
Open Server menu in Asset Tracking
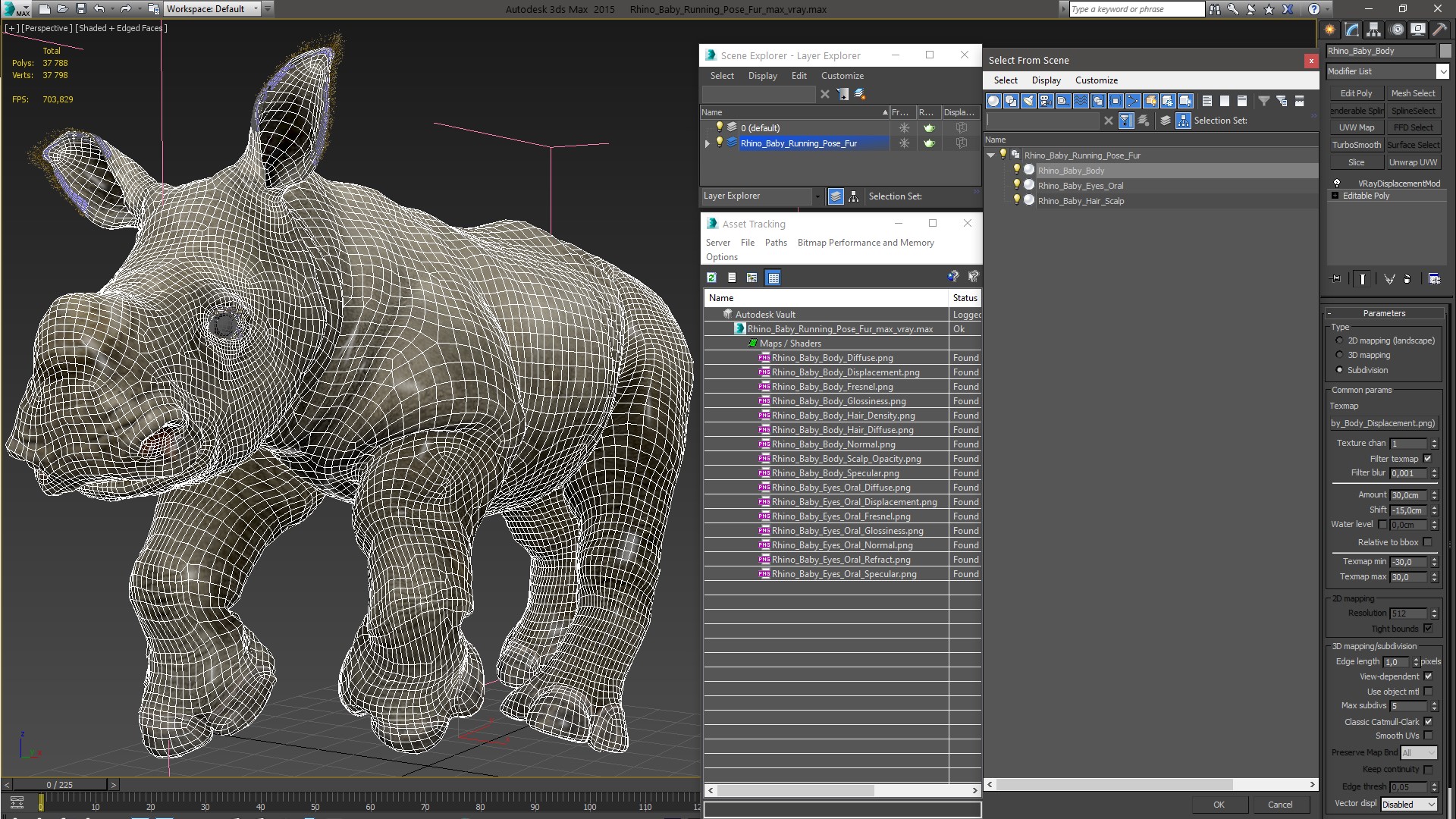coord(718,243)
